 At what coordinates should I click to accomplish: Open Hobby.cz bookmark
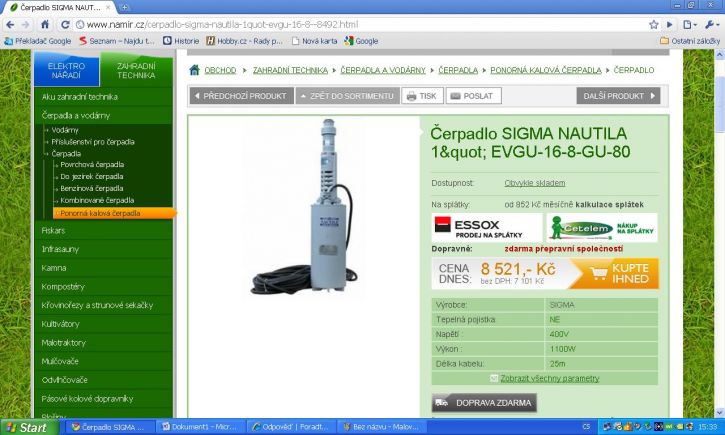[244, 41]
